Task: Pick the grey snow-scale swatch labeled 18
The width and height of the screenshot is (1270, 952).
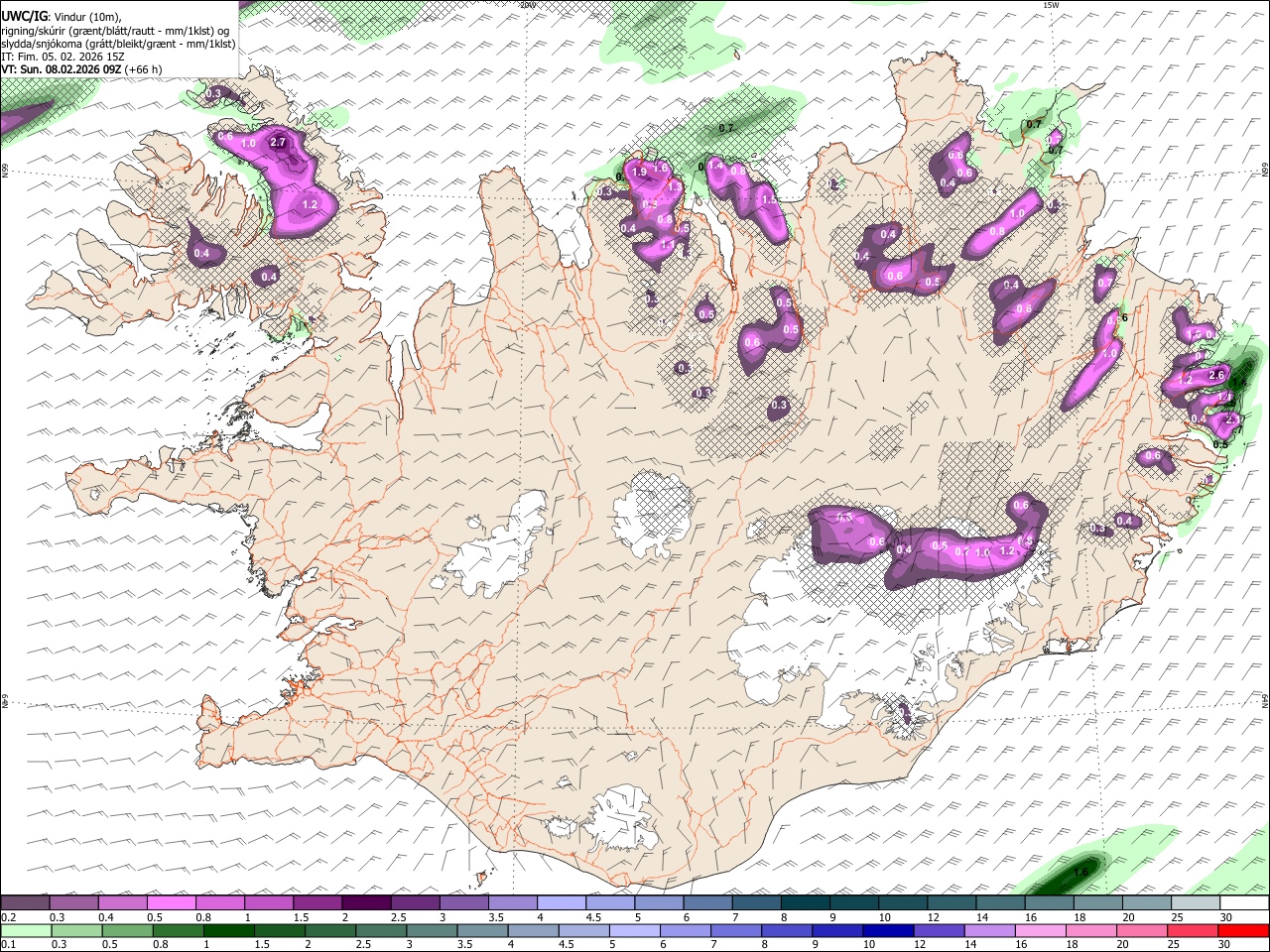Action: 1097,903
